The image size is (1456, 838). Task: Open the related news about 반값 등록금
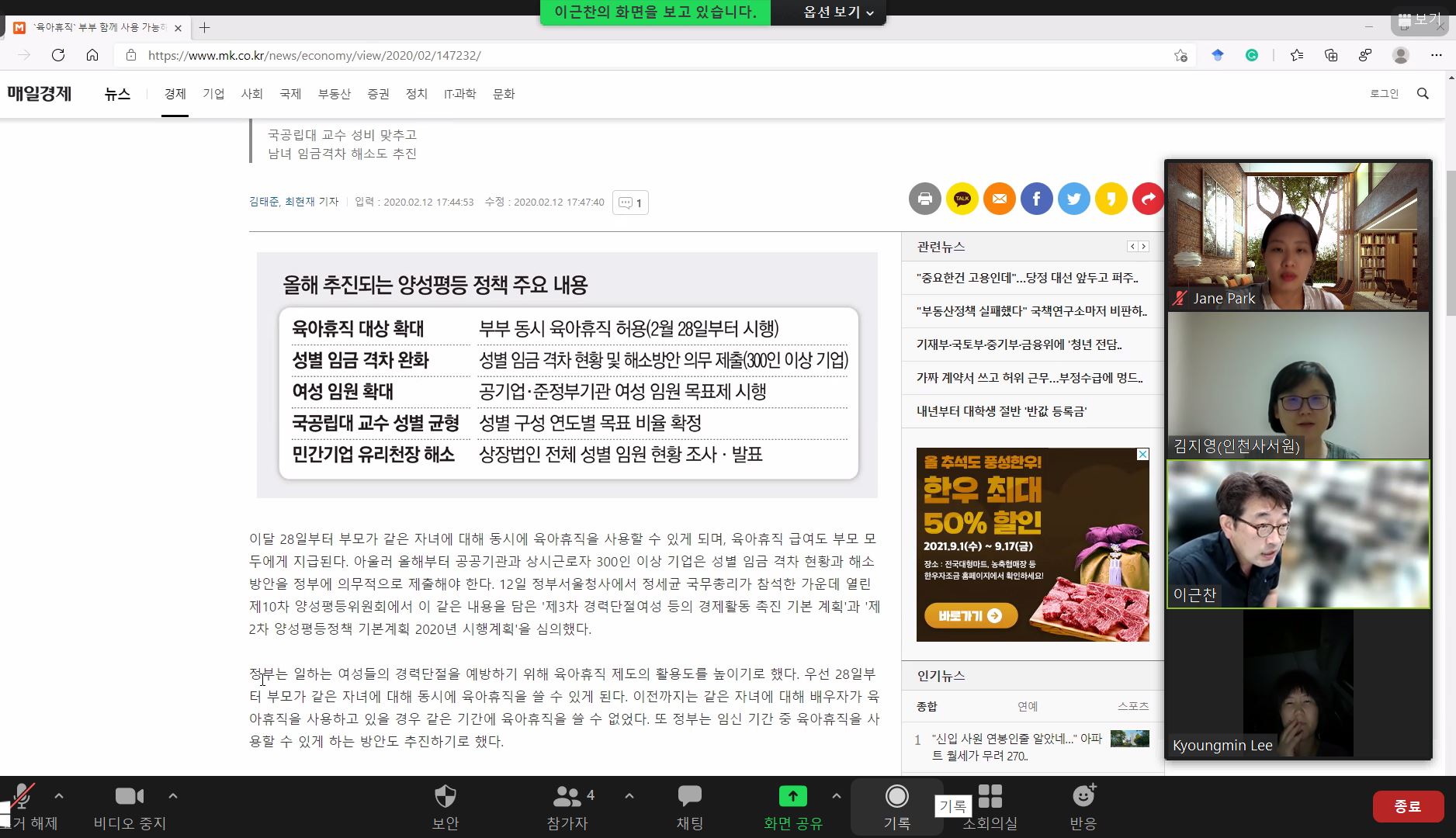1001,411
